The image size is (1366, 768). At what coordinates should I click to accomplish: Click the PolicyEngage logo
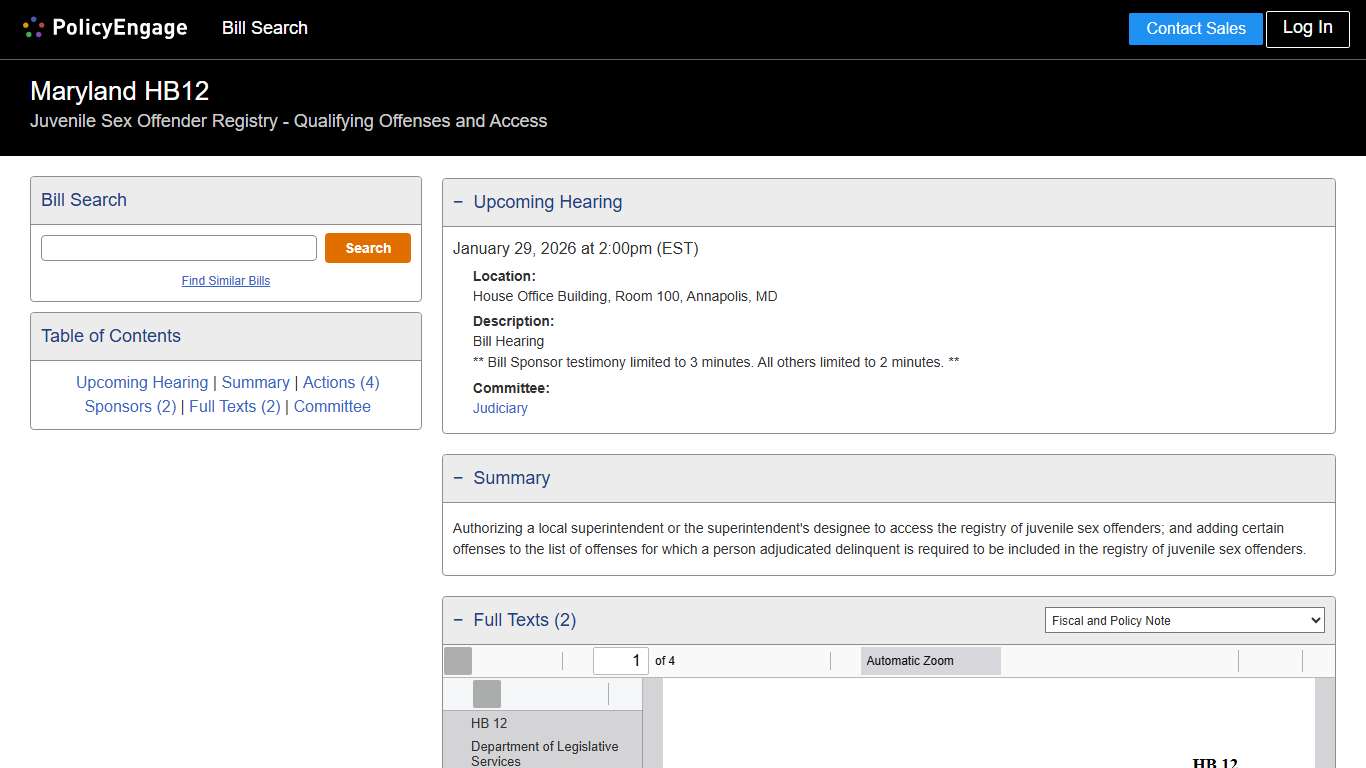[105, 28]
